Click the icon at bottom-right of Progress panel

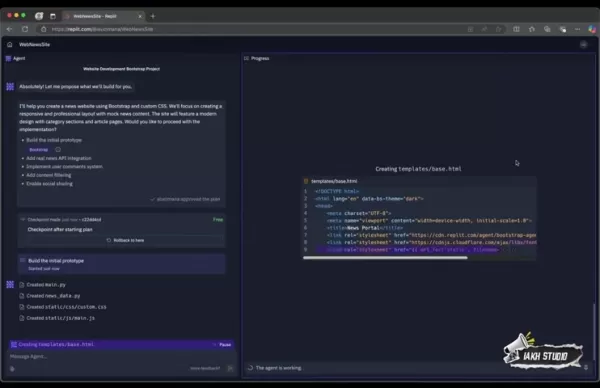click(586, 367)
